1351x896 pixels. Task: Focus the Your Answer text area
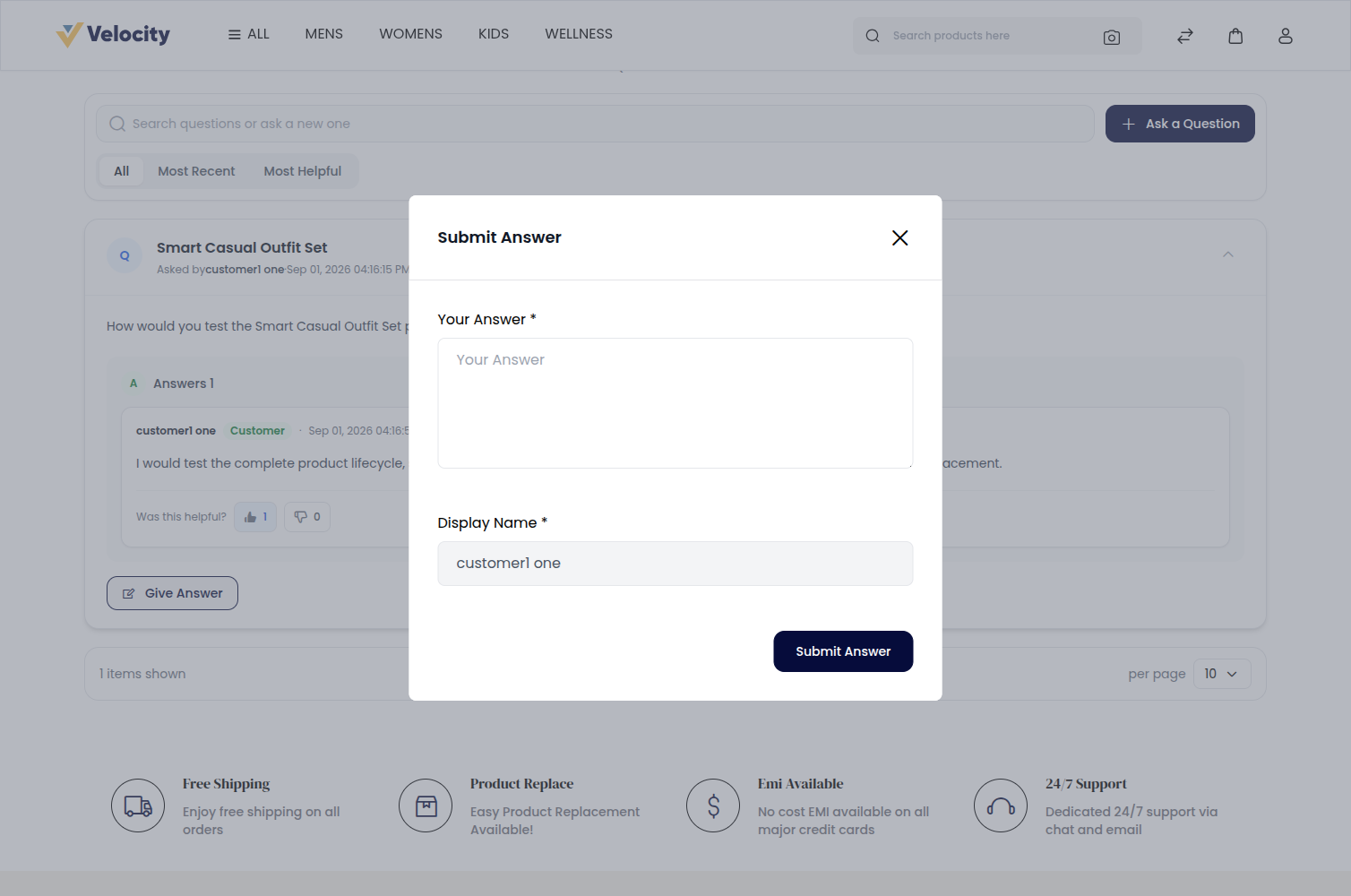pos(675,403)
